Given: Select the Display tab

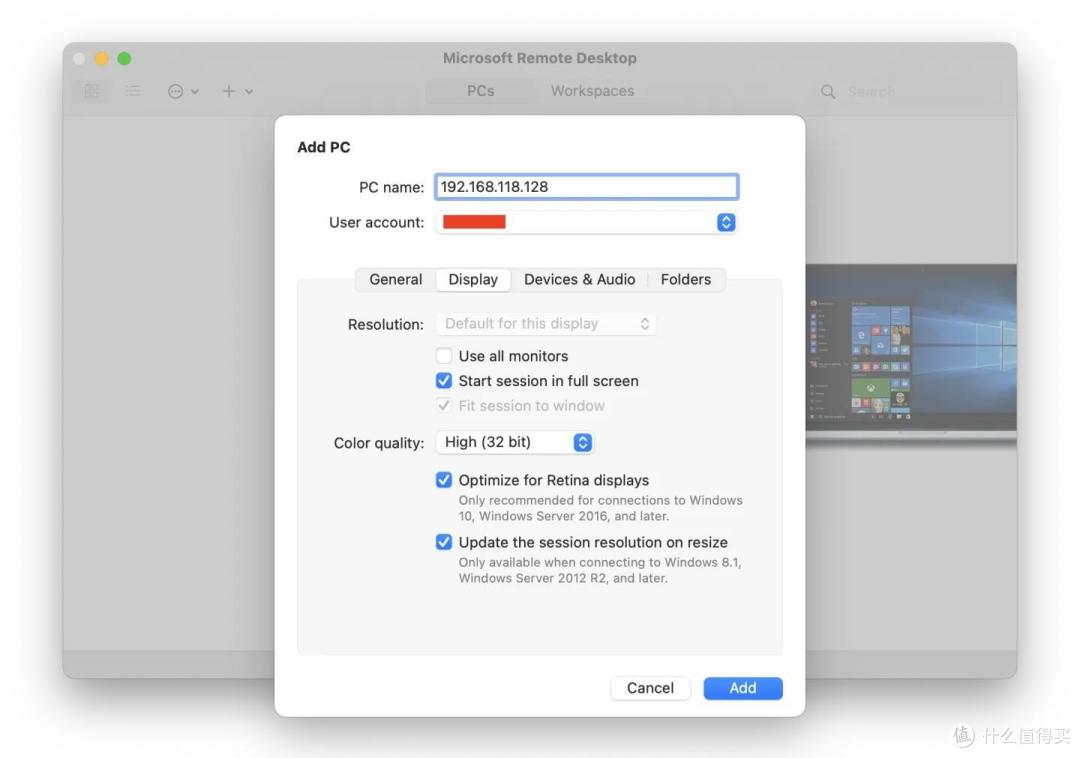Looking at the screenshot, I should [x=472, y=280].
